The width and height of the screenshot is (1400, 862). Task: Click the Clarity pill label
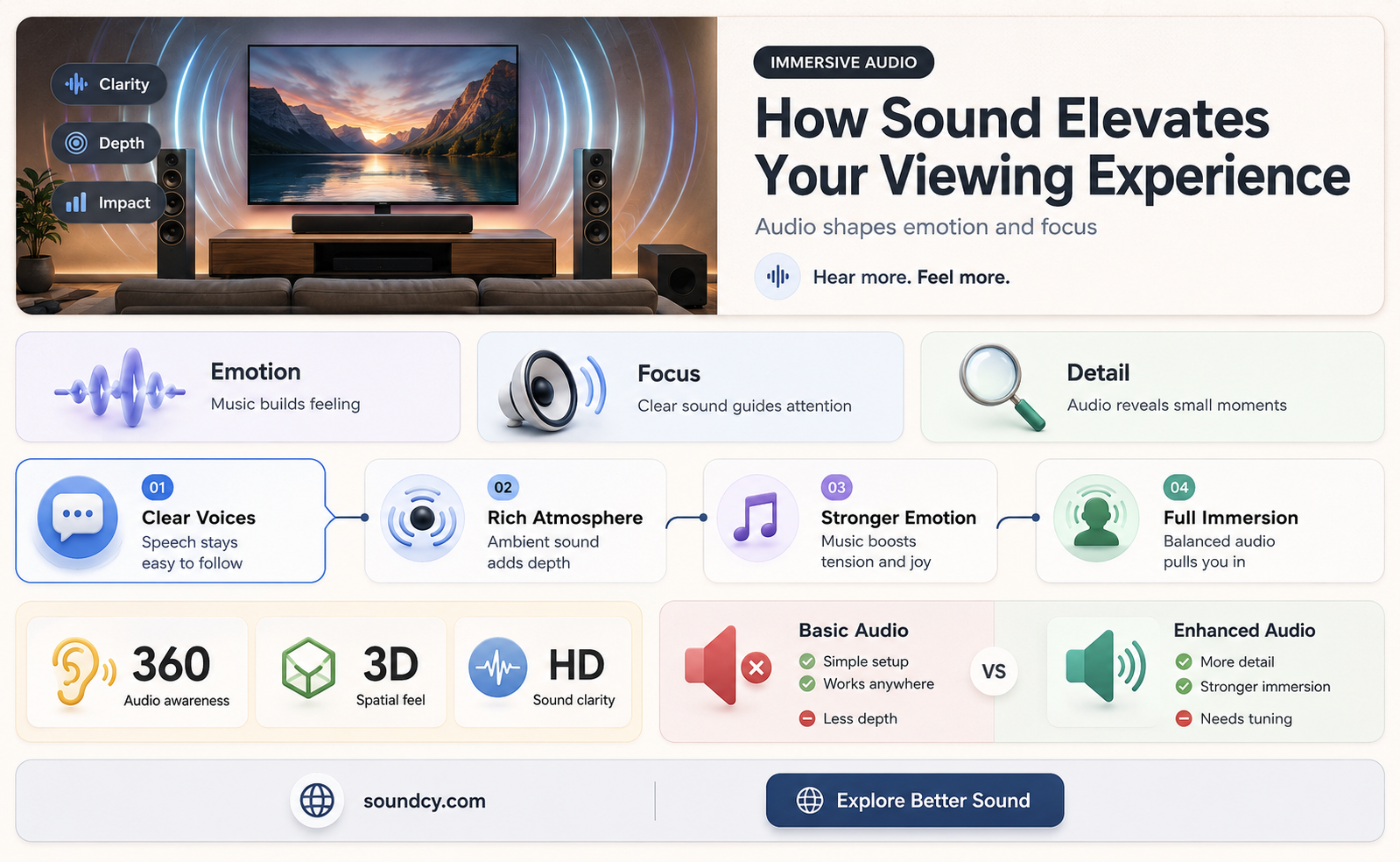109,84
